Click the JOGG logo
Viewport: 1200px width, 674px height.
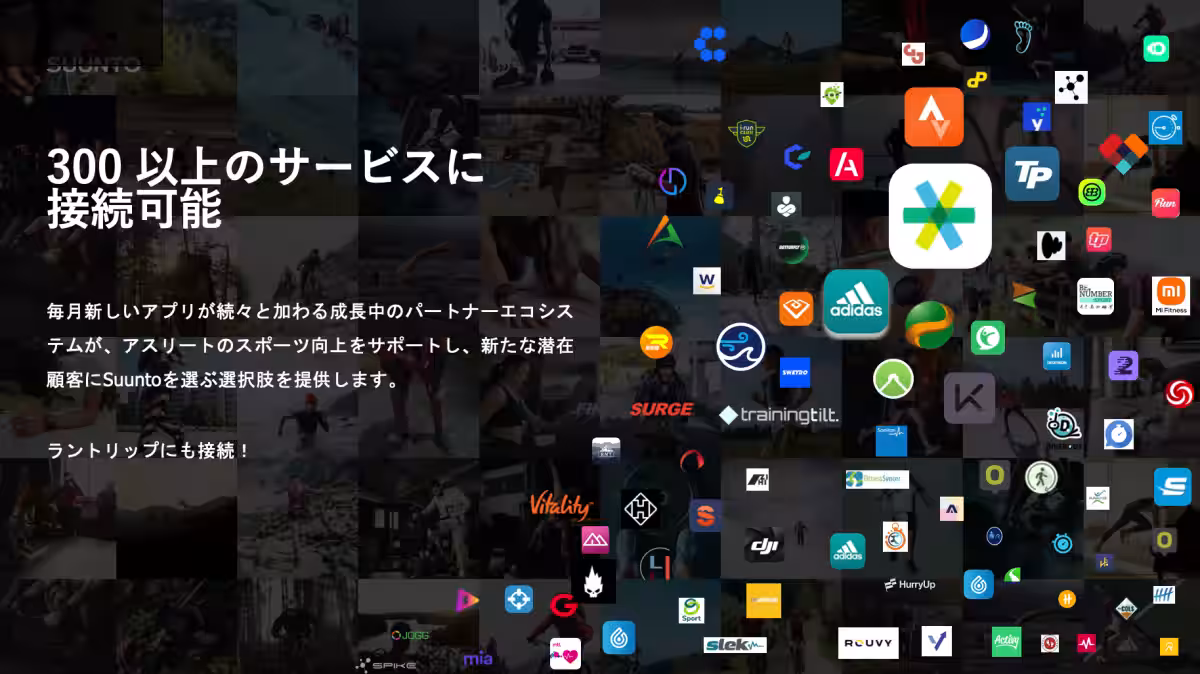coord(410,634)
